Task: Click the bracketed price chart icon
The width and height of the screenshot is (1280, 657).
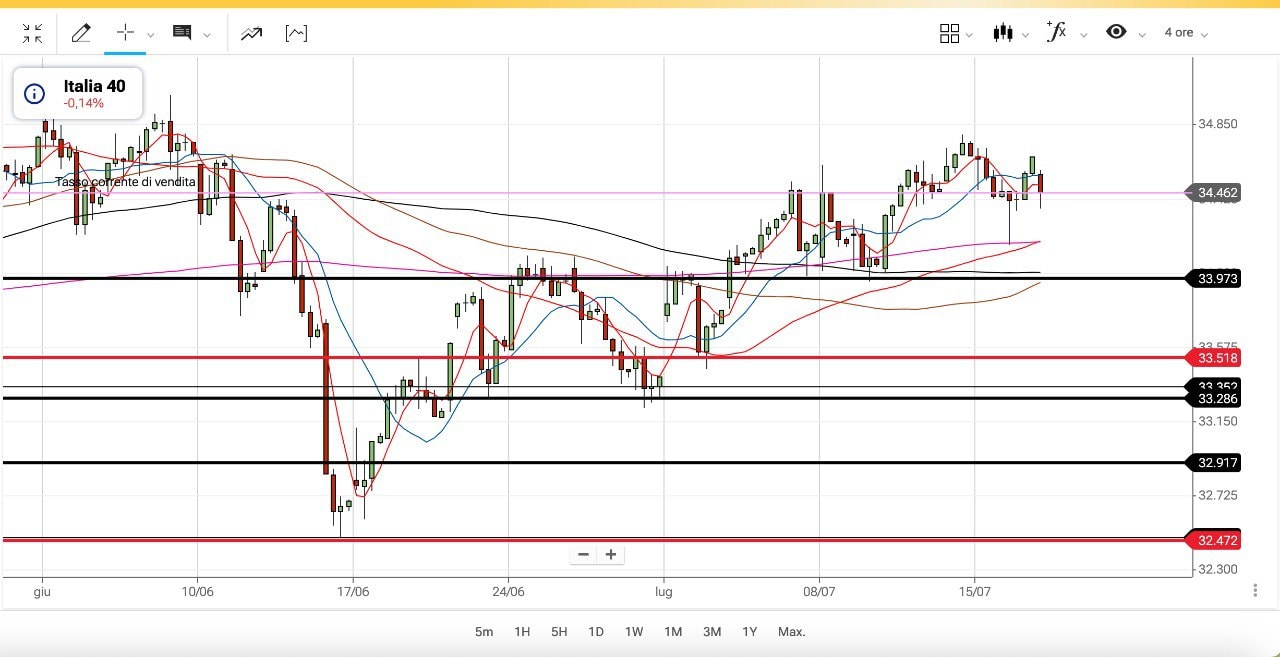Action: click(x=296, y=34)
